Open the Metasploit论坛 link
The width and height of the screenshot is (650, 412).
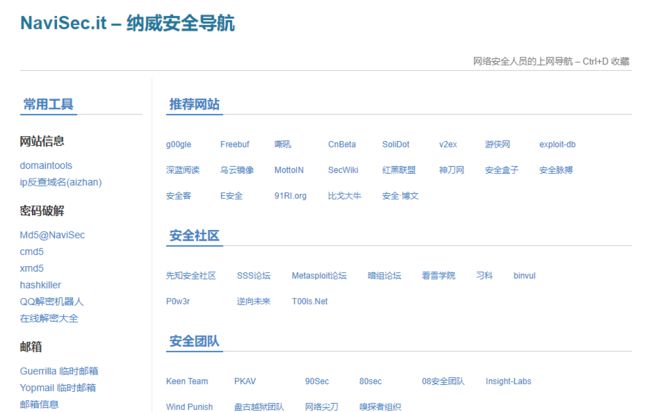(319, 276)
